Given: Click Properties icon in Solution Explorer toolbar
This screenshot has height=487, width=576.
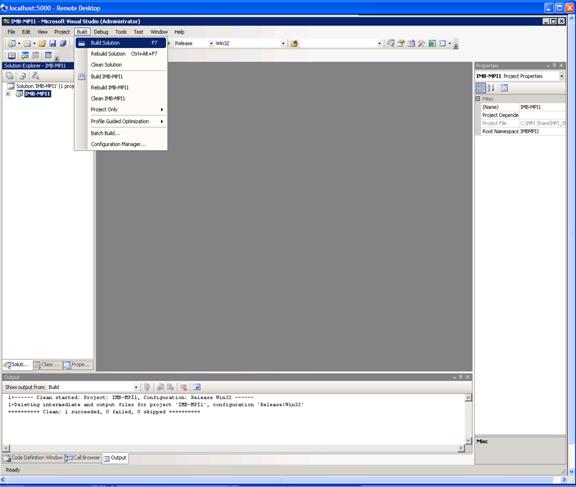Looking at the screenshot, I should coord(10,76).
